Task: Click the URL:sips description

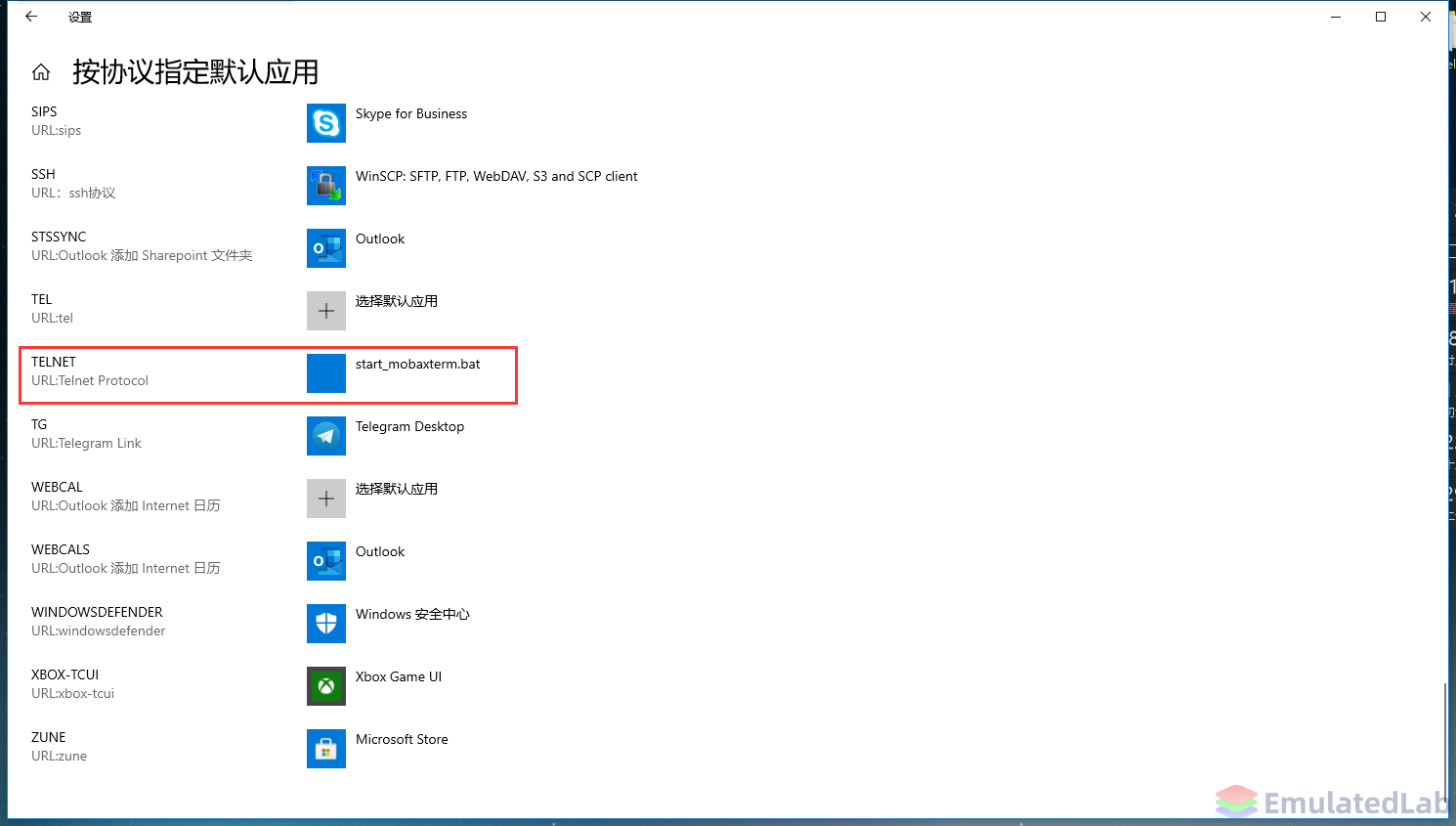Action: [x=56, y=130]
